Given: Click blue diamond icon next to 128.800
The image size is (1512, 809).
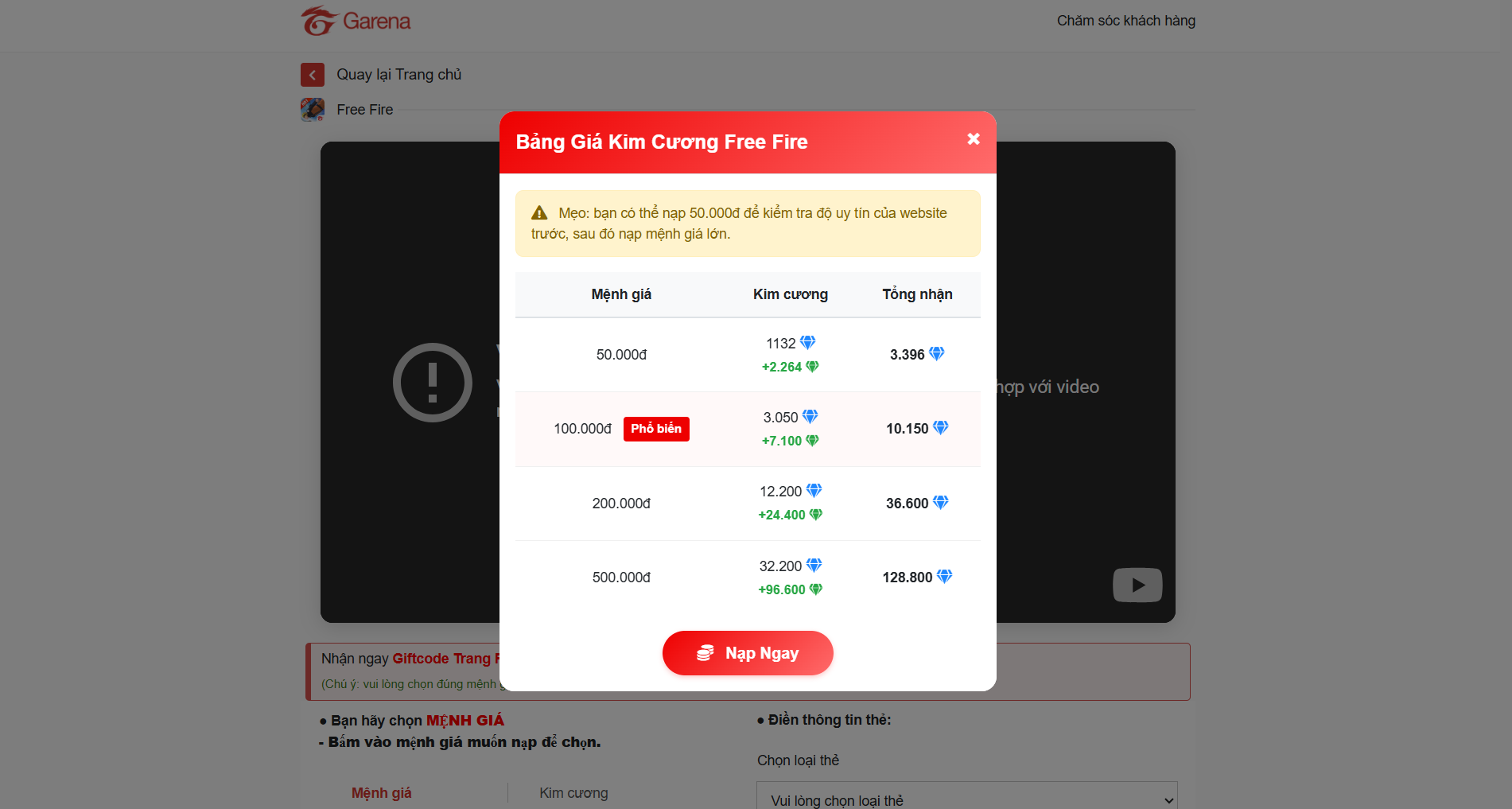Looking at the screenshot, I should (945, 577).
